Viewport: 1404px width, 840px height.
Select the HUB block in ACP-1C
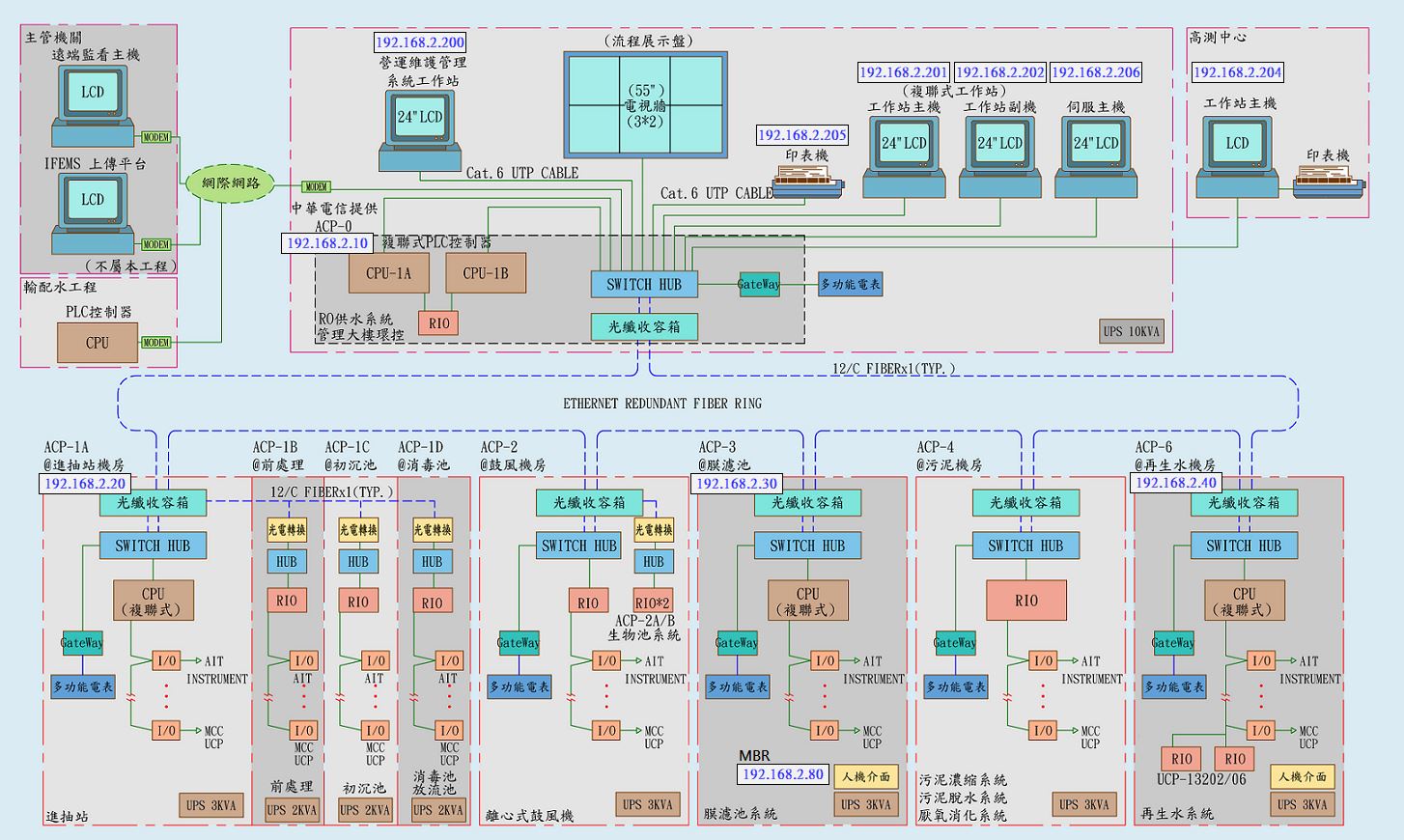pyautogui.click(x=358, y=561)
